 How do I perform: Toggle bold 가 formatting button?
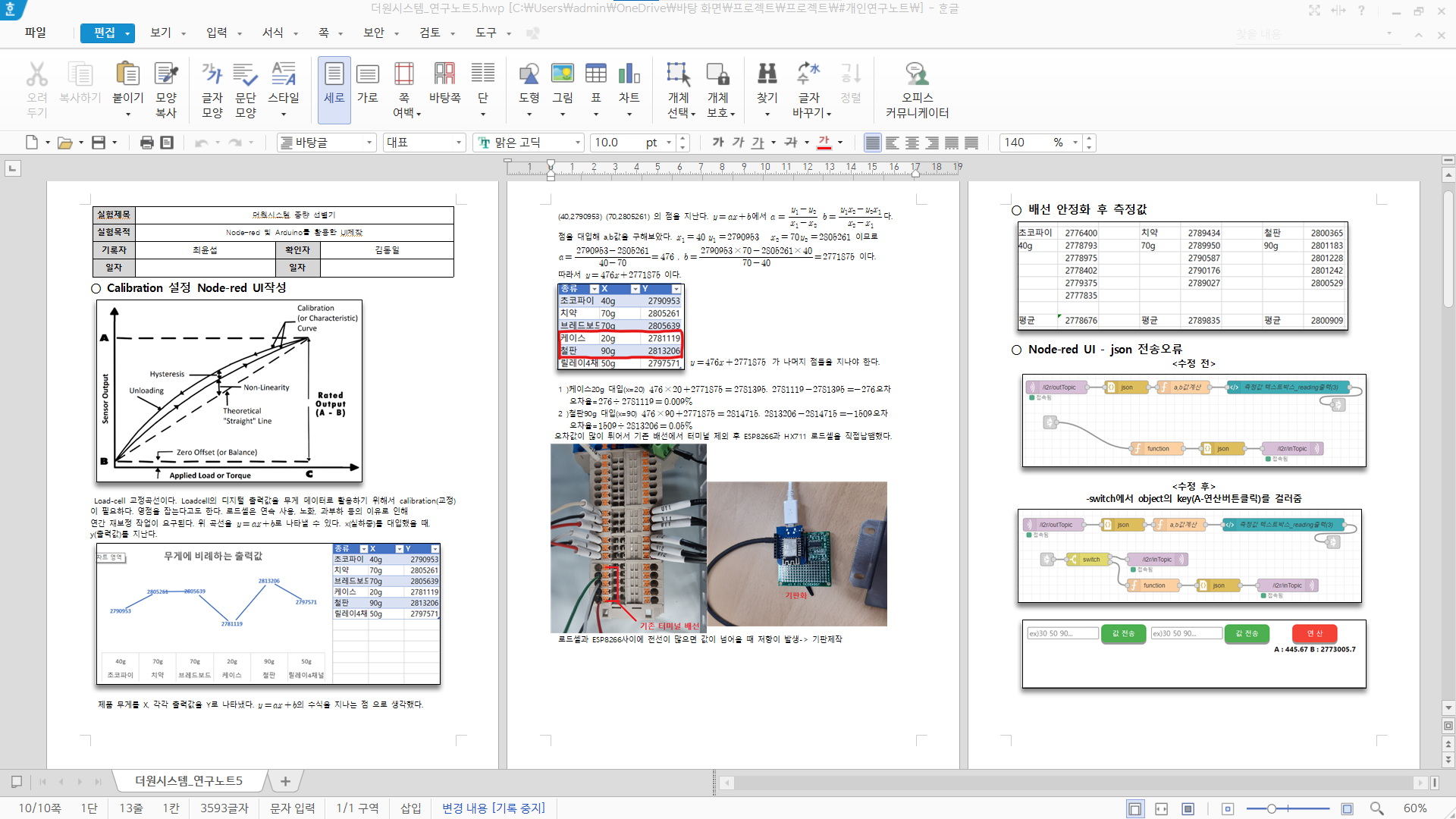(717, 143)
